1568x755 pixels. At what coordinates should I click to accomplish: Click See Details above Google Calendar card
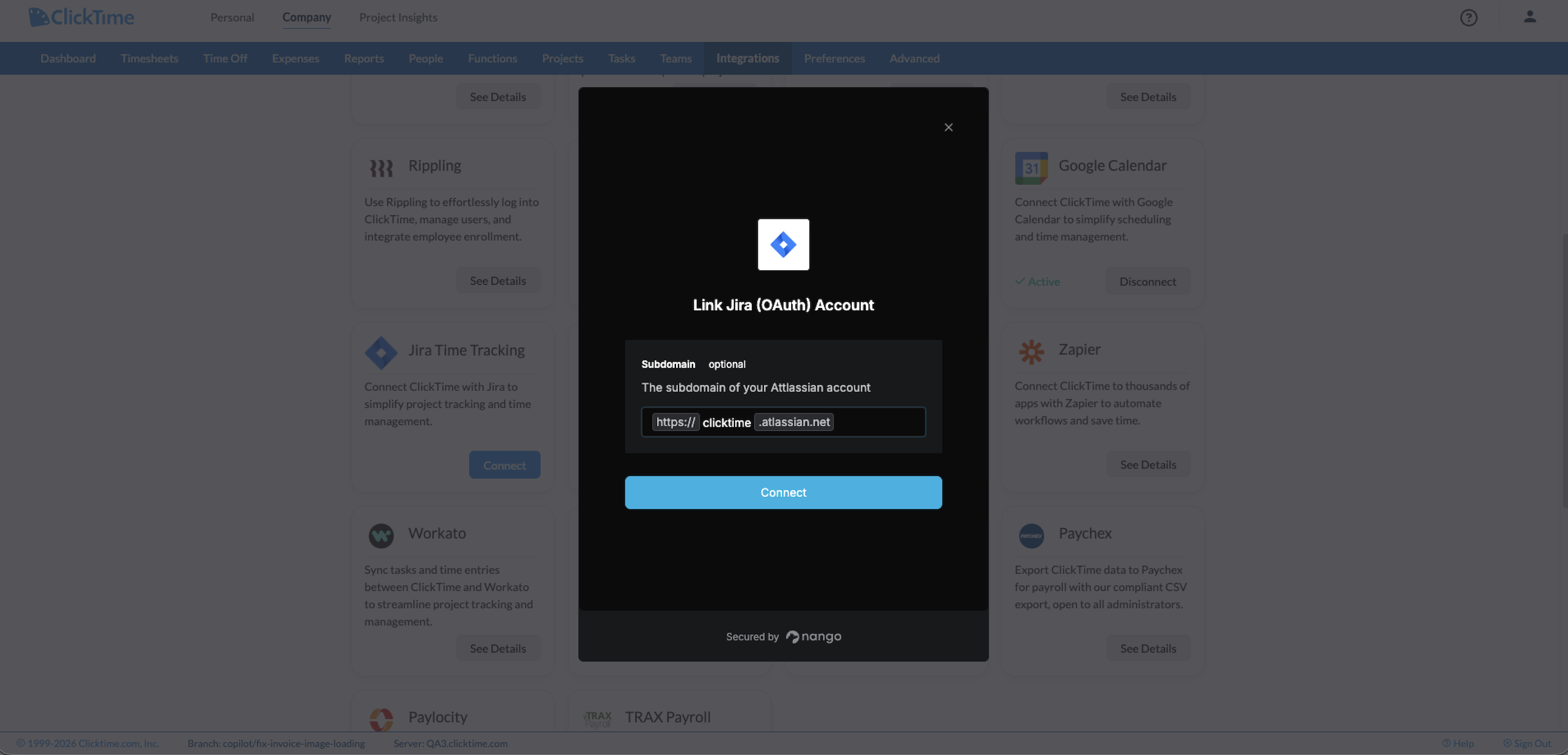click(1148, 96)
